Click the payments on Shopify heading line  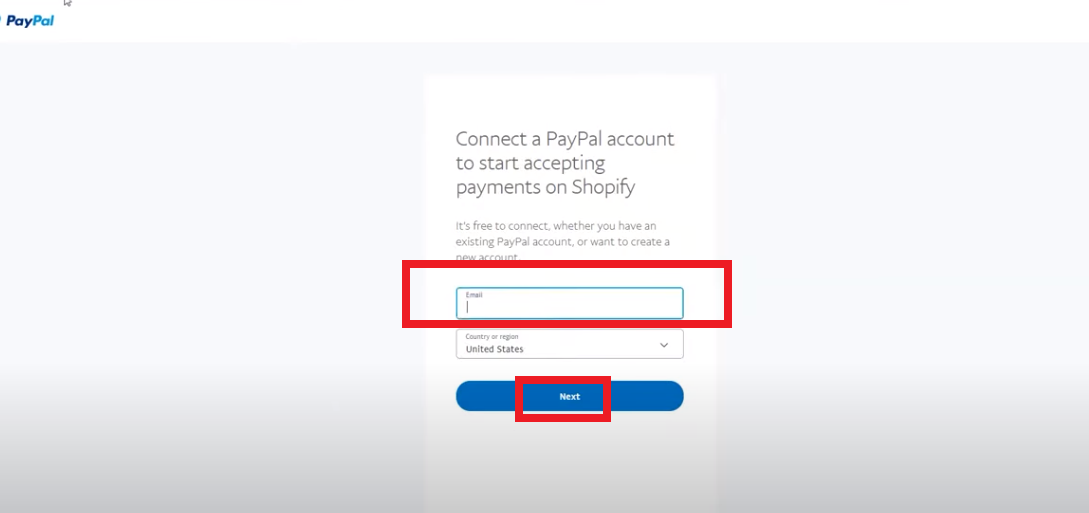pyautogui.click(x=545, y=187)
